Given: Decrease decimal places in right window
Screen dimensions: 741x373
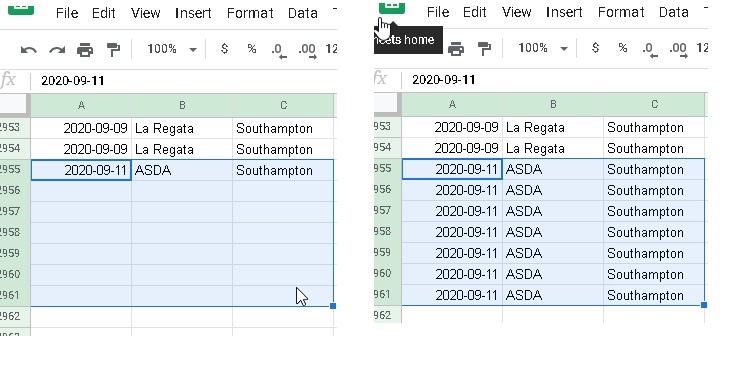Looking at the screenshot, I should [650, 49].
